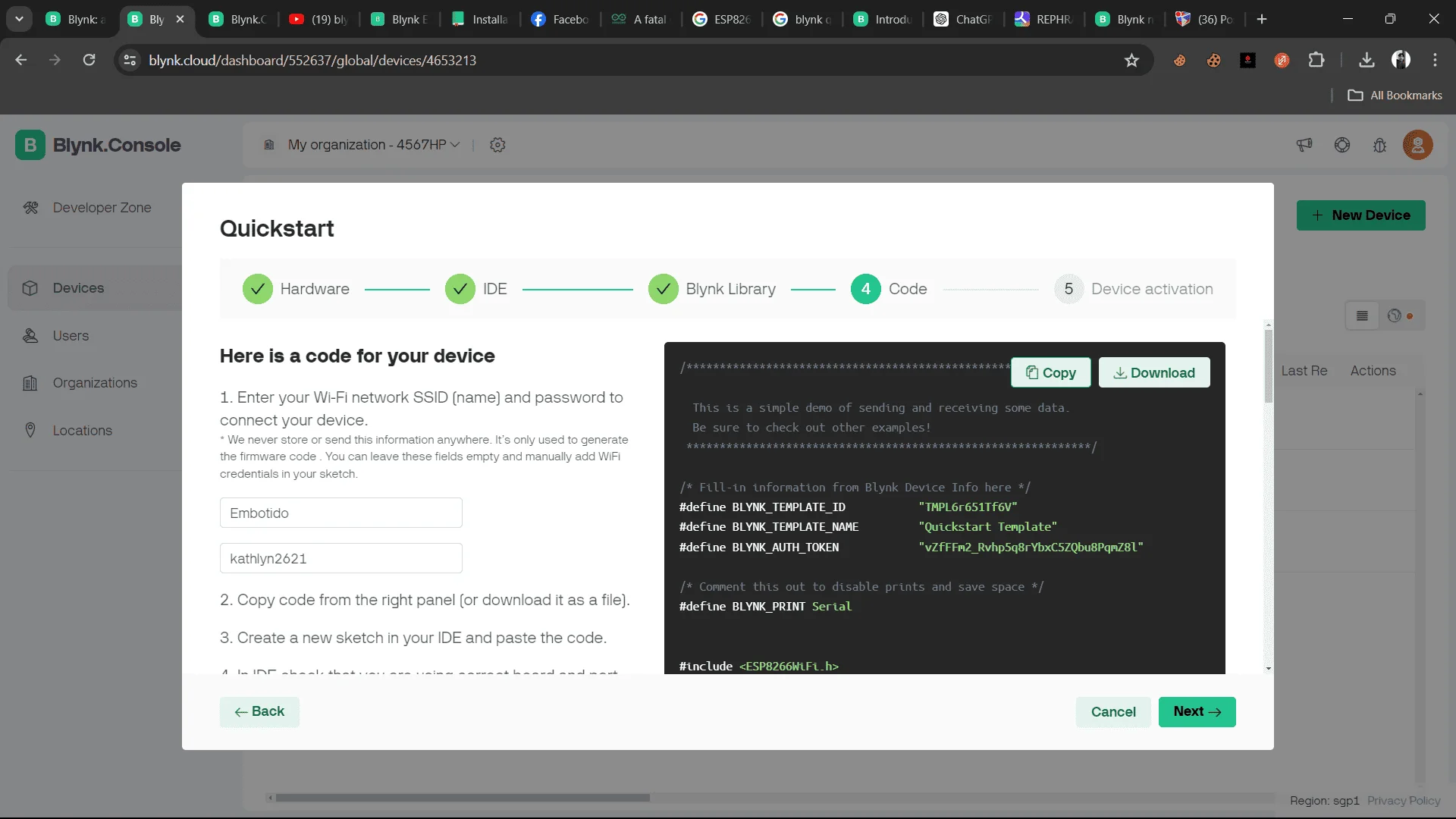The image size is (1456, 819).
Task: Open a new browser tab
Action: pos(1262,19)
